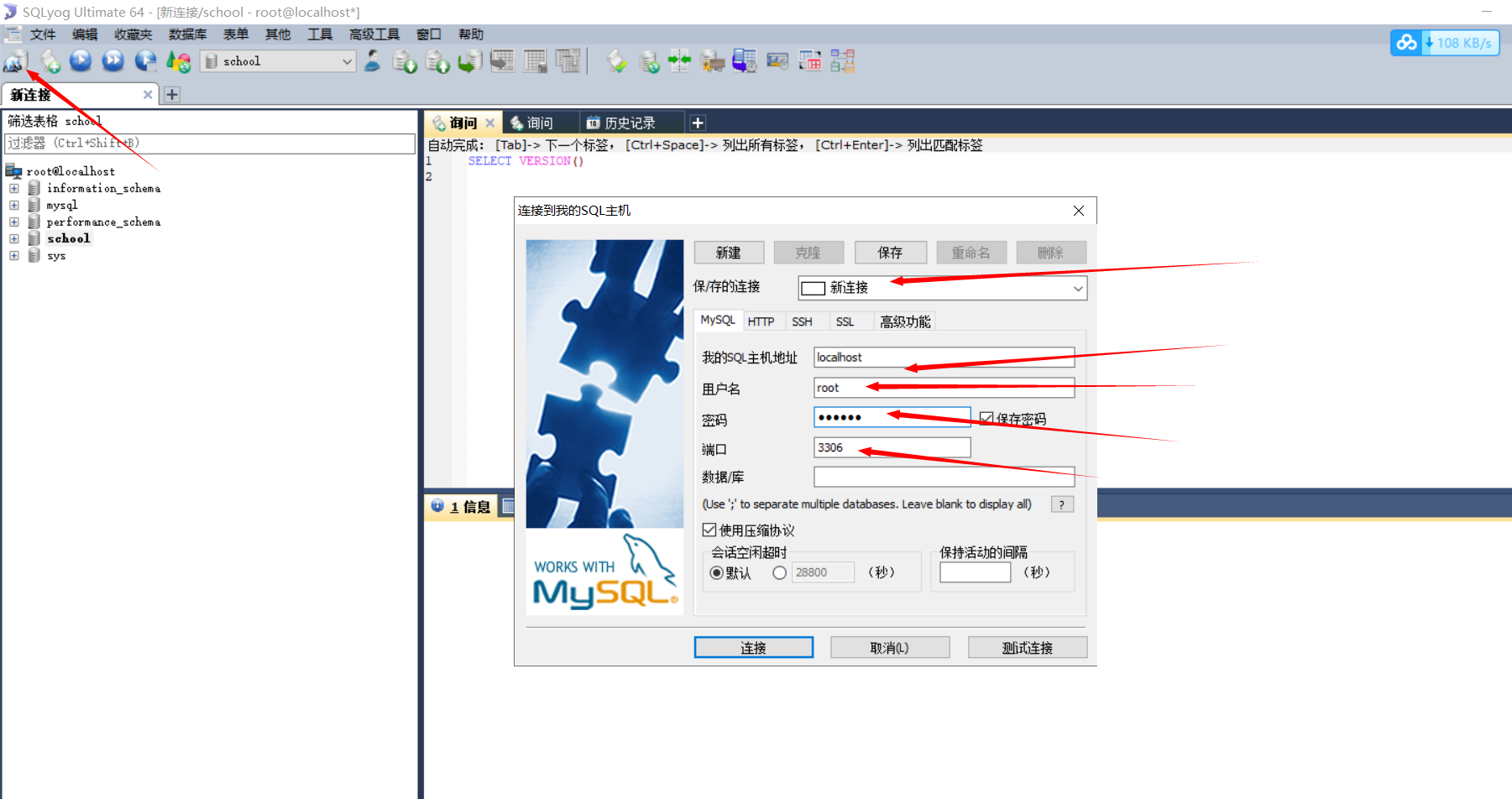Switch to the HTTP tab in dialog
1512x799 pixels.
click(761, 321)
